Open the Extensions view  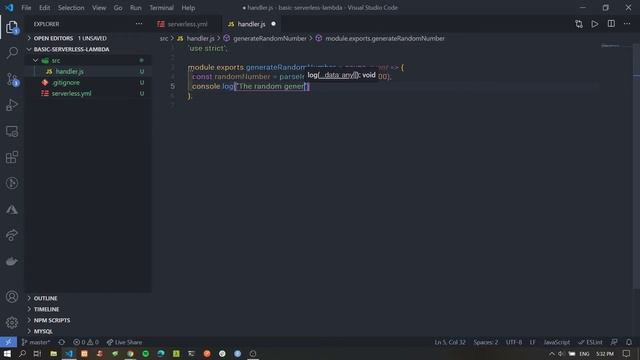coord(12,158)
